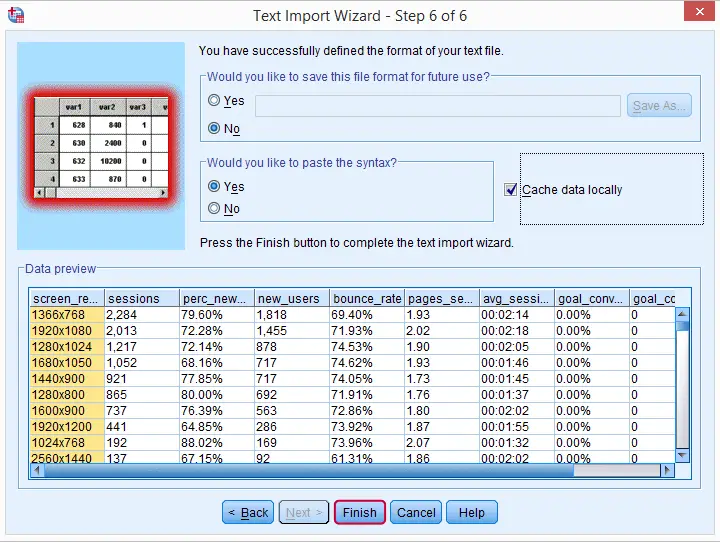Select the screen_re... column header
The height and width of the screenshot is (542, 720).
(67, 299)
